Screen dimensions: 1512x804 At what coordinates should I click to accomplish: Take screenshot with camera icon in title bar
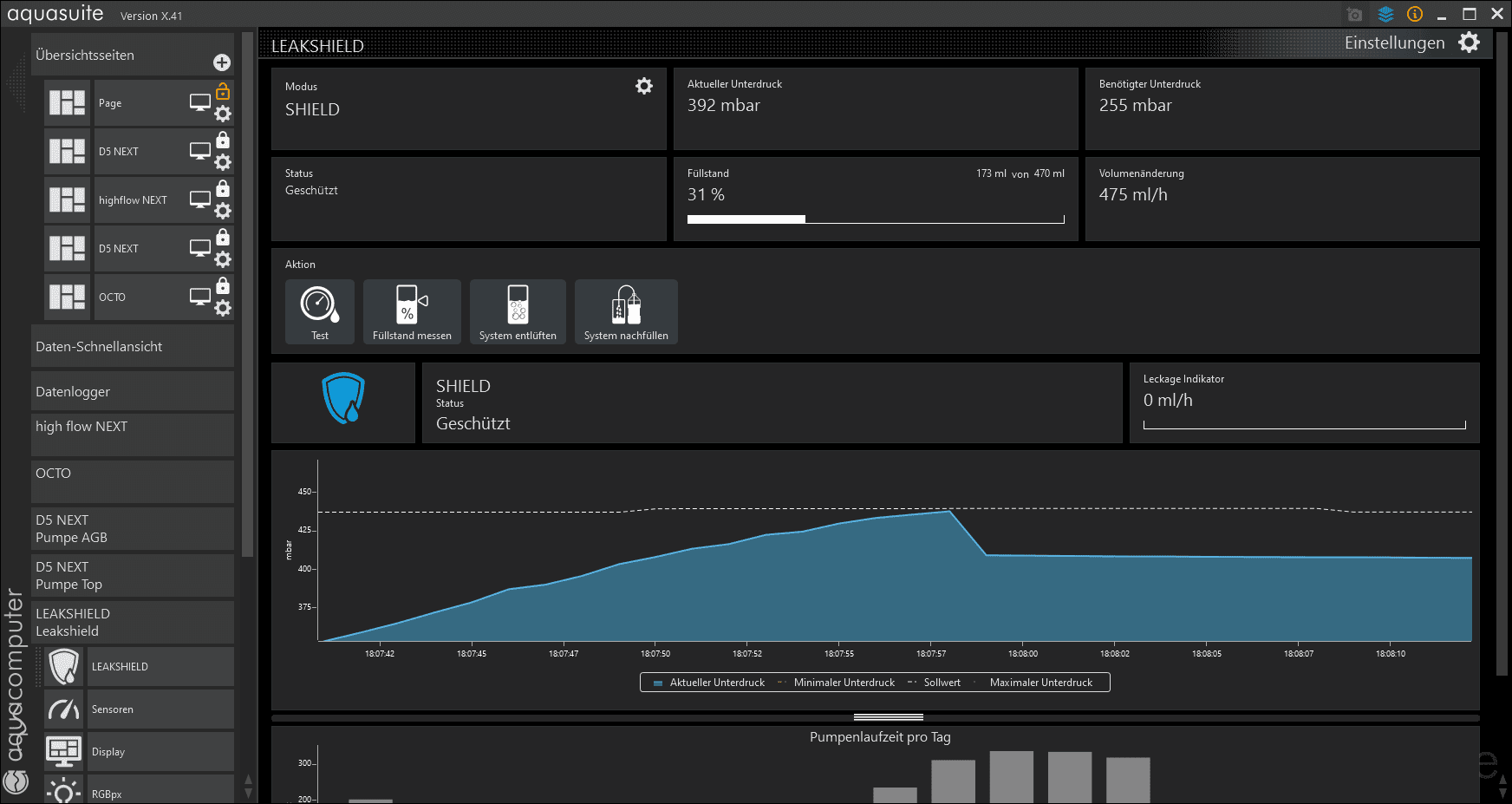(1354, 14)
